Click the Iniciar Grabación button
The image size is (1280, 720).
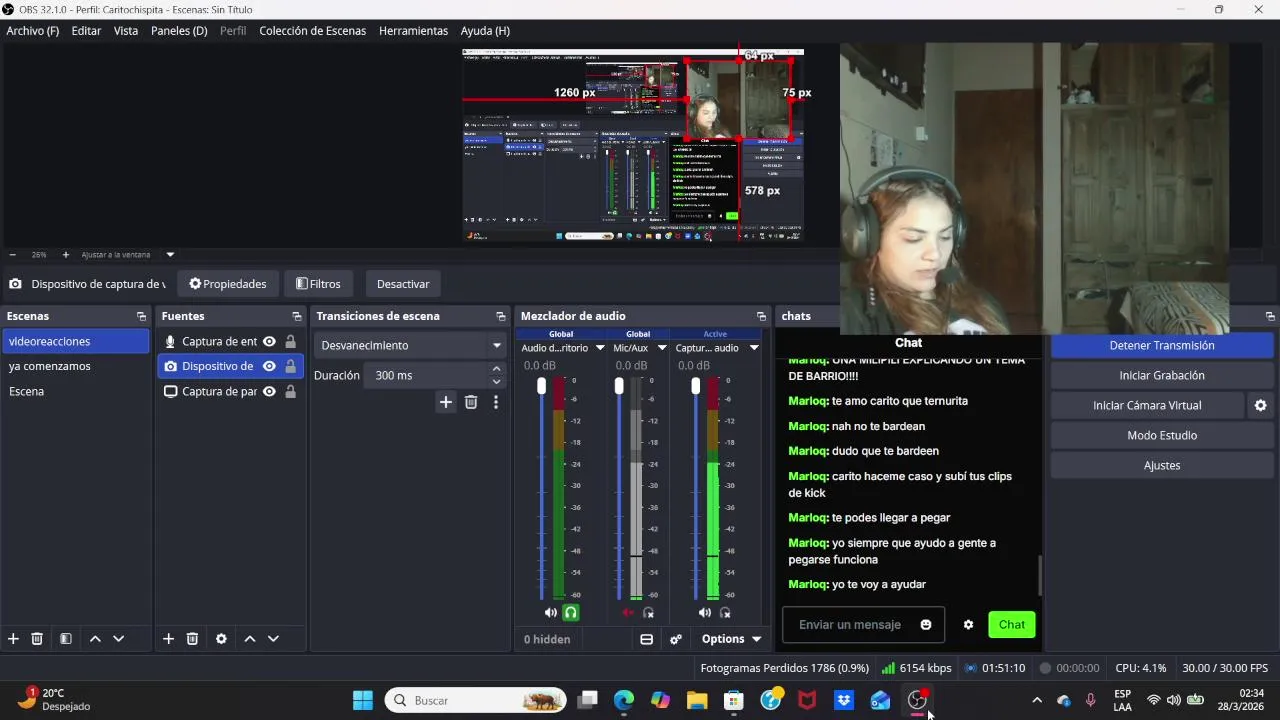tap(1162, 375)
